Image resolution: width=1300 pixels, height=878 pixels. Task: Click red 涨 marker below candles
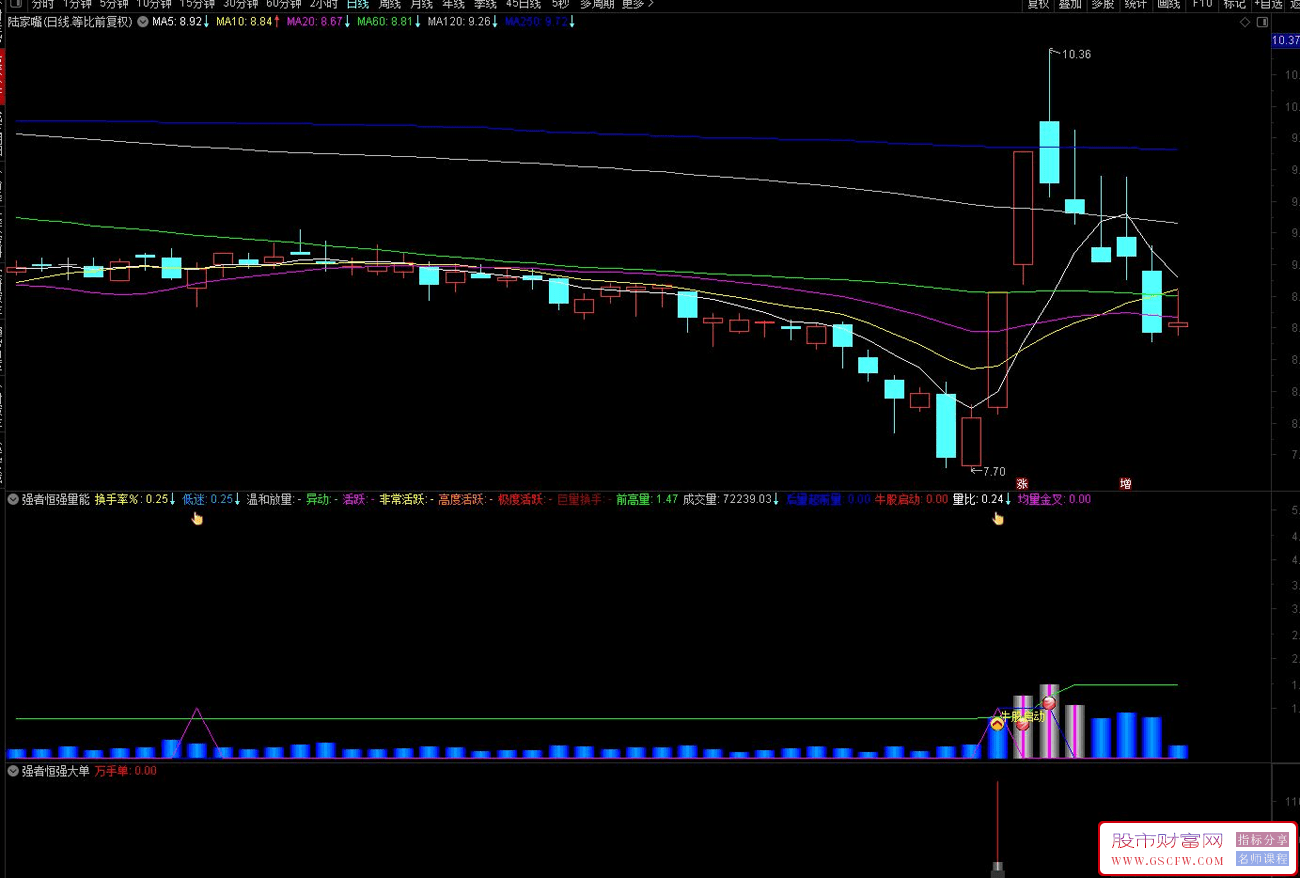(x=1022, y=484)
